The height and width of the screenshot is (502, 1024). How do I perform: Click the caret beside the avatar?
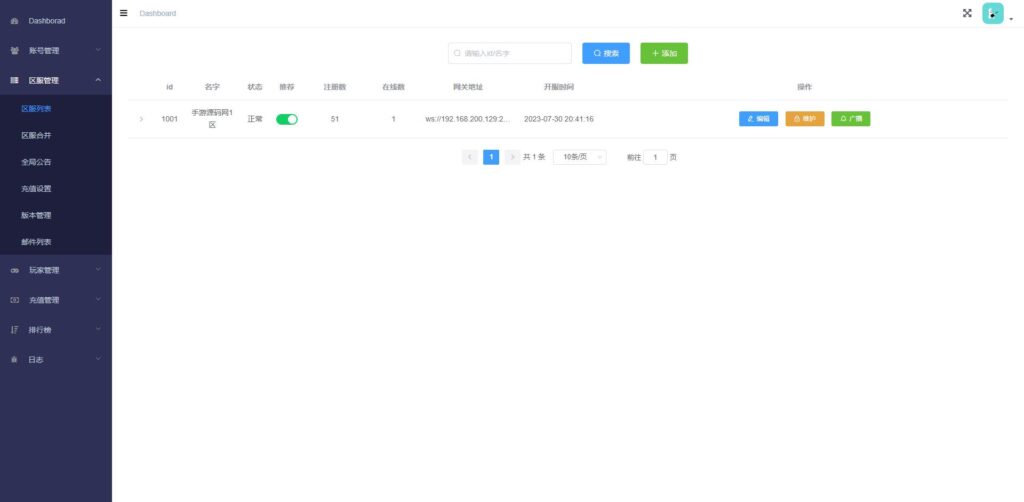click(x=1011, y=19)
